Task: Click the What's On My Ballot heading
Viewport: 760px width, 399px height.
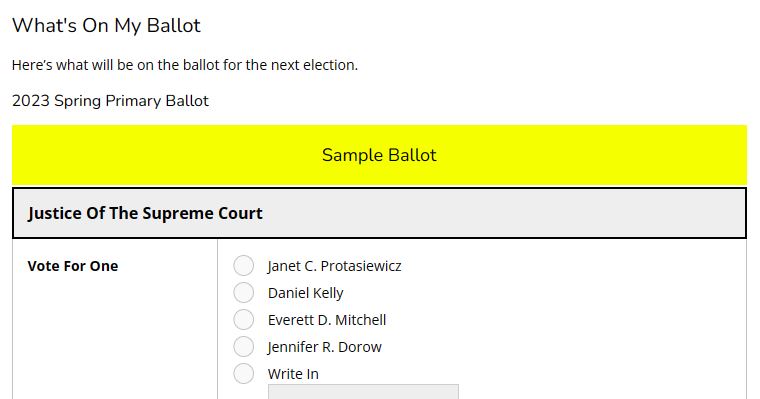Action: [x=106, y=26]
